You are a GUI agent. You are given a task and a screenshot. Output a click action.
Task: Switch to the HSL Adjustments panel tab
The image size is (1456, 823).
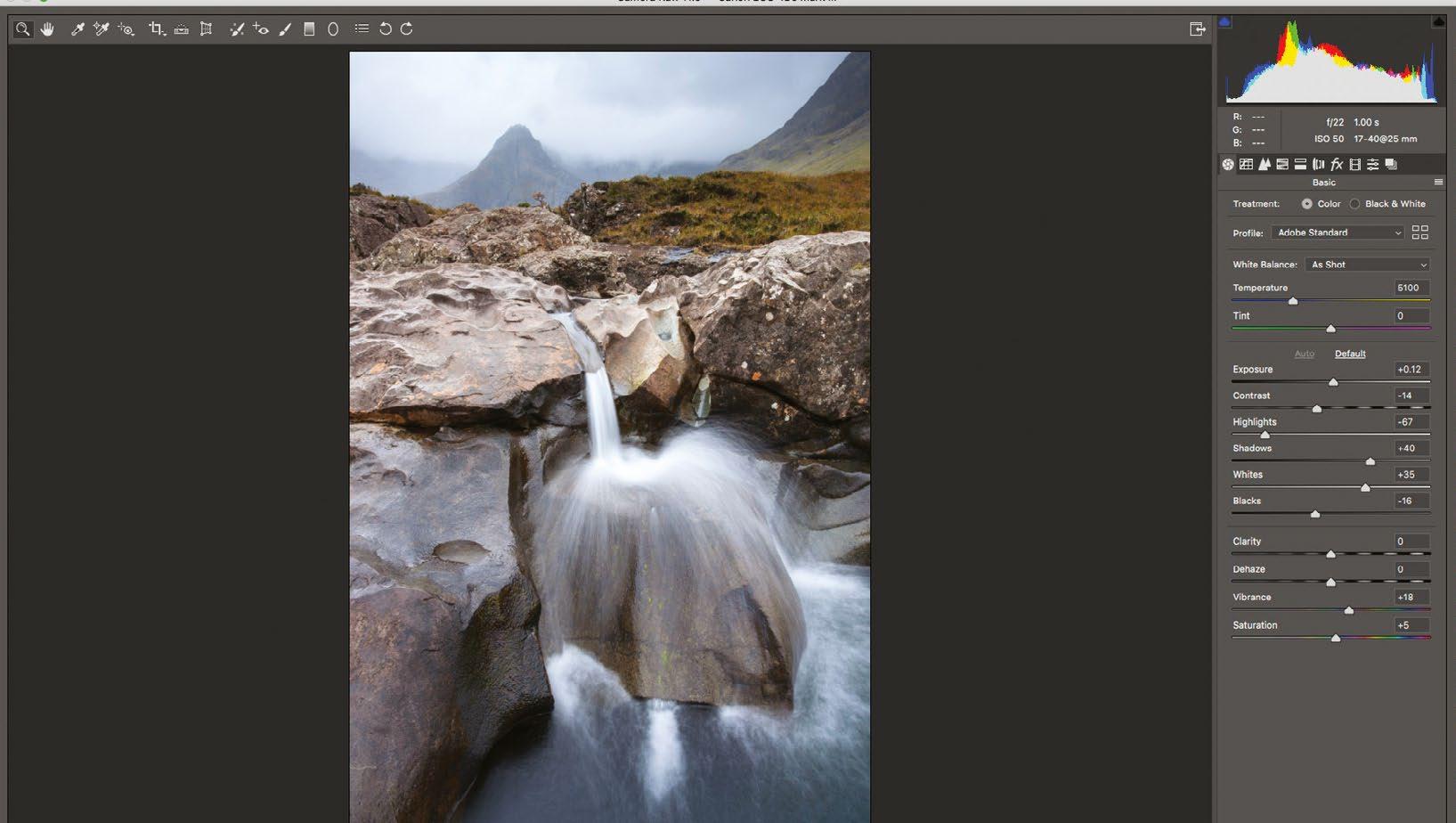click(x=1282, y=165)
